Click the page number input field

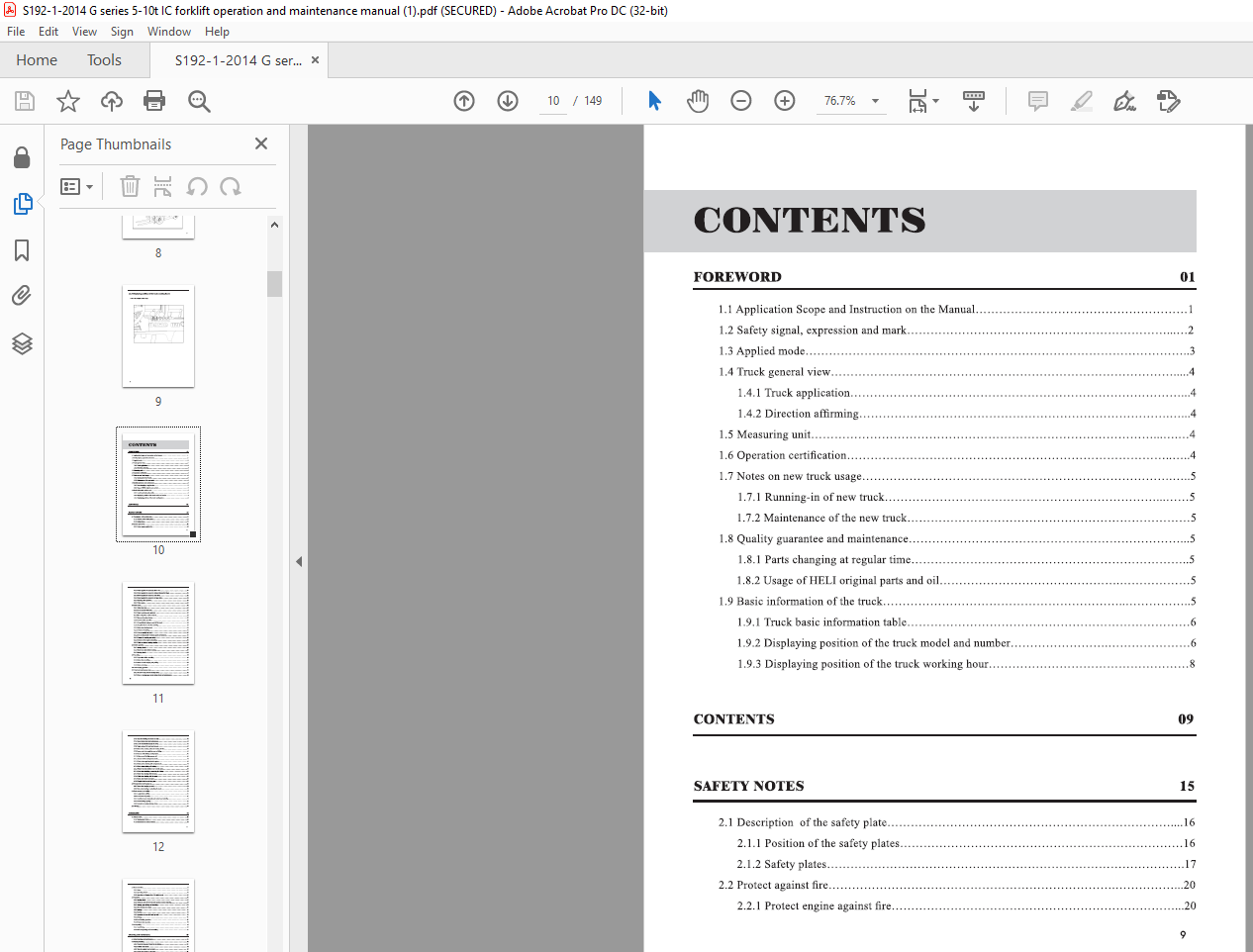pos(553,101)
